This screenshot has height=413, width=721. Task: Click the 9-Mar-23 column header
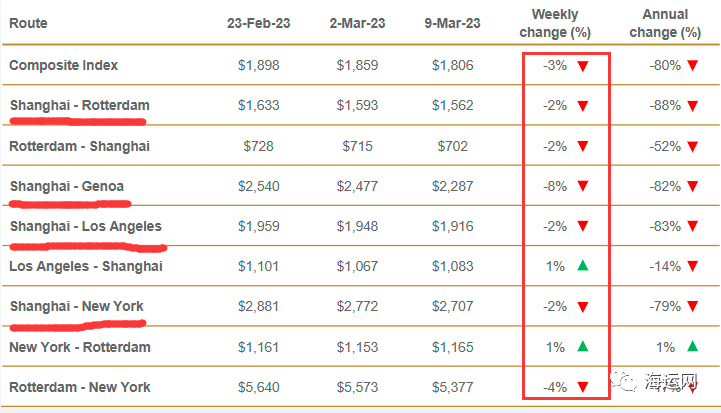point(451,23)
